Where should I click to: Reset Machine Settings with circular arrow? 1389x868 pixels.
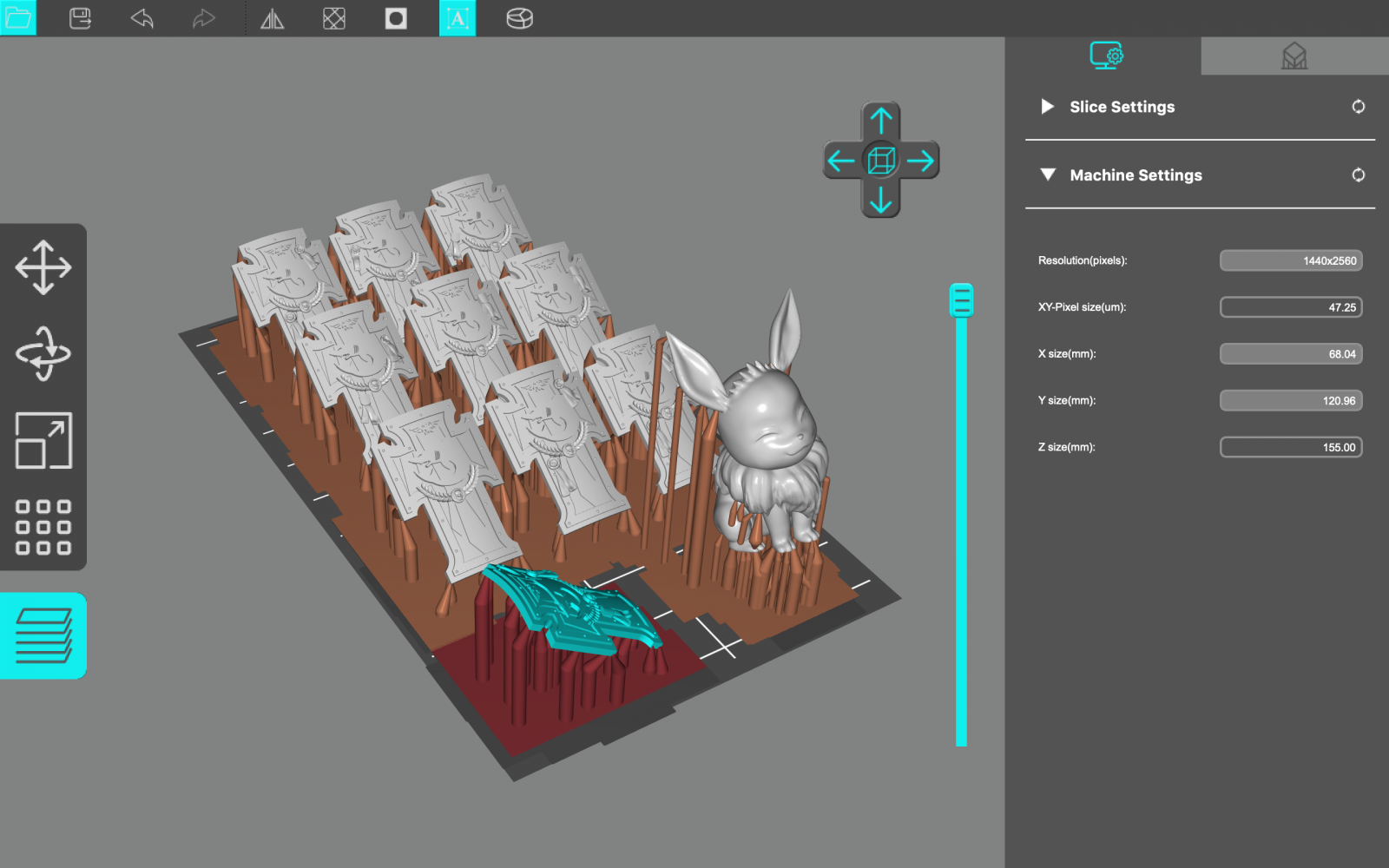[x=1358, y=175]
